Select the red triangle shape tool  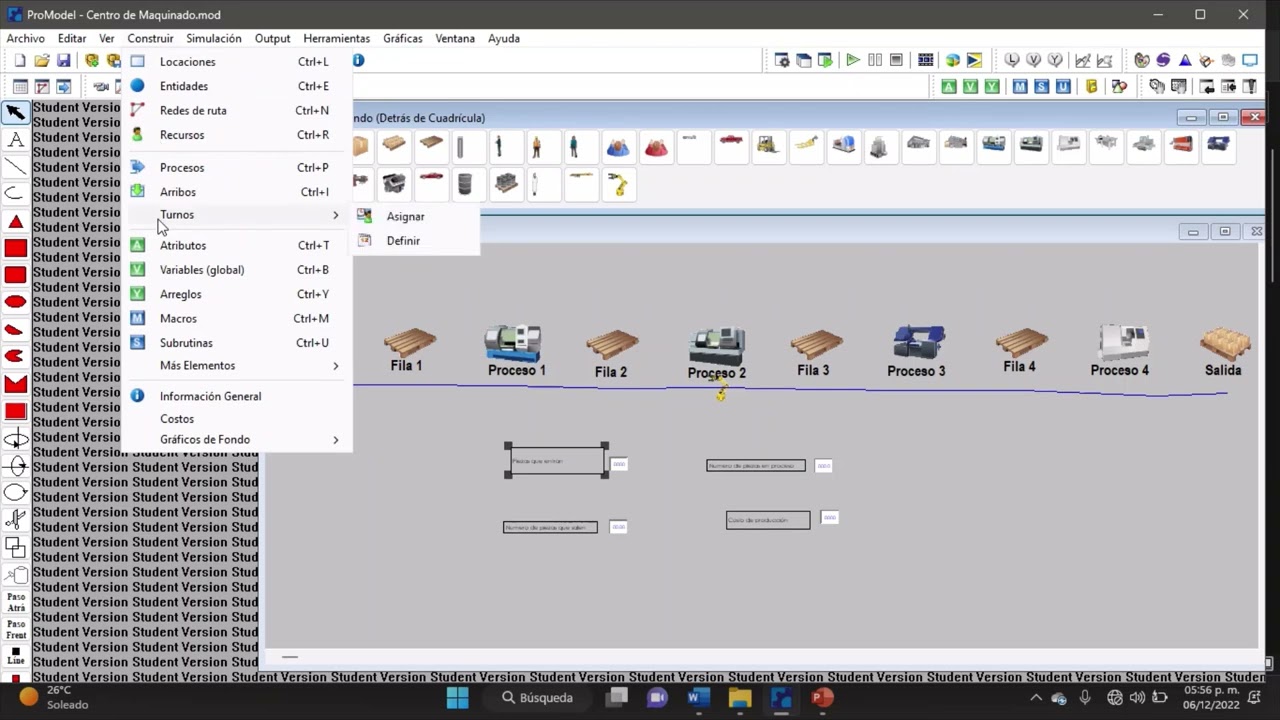[15, 221]
